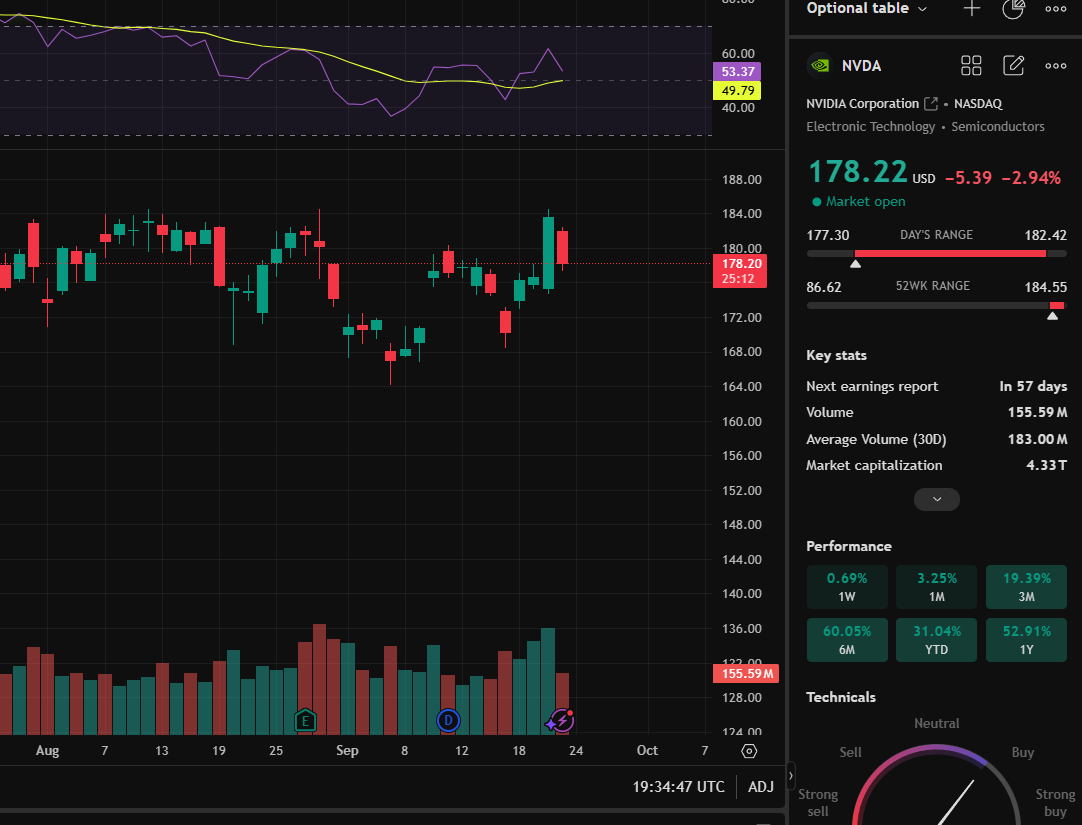This screenshot has height=825, width=1082.
Task: Open the three-dot menu in NVDA details
Action: point(1056,66)
